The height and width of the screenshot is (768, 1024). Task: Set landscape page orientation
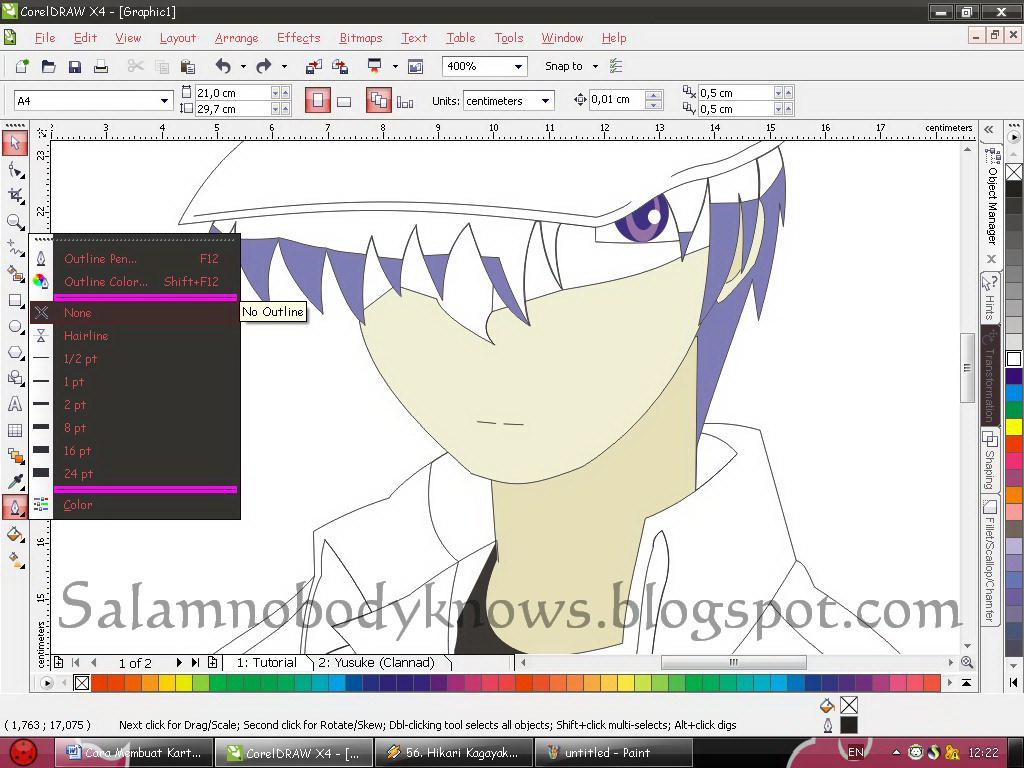pyautogui.click(x=344, y=101)
